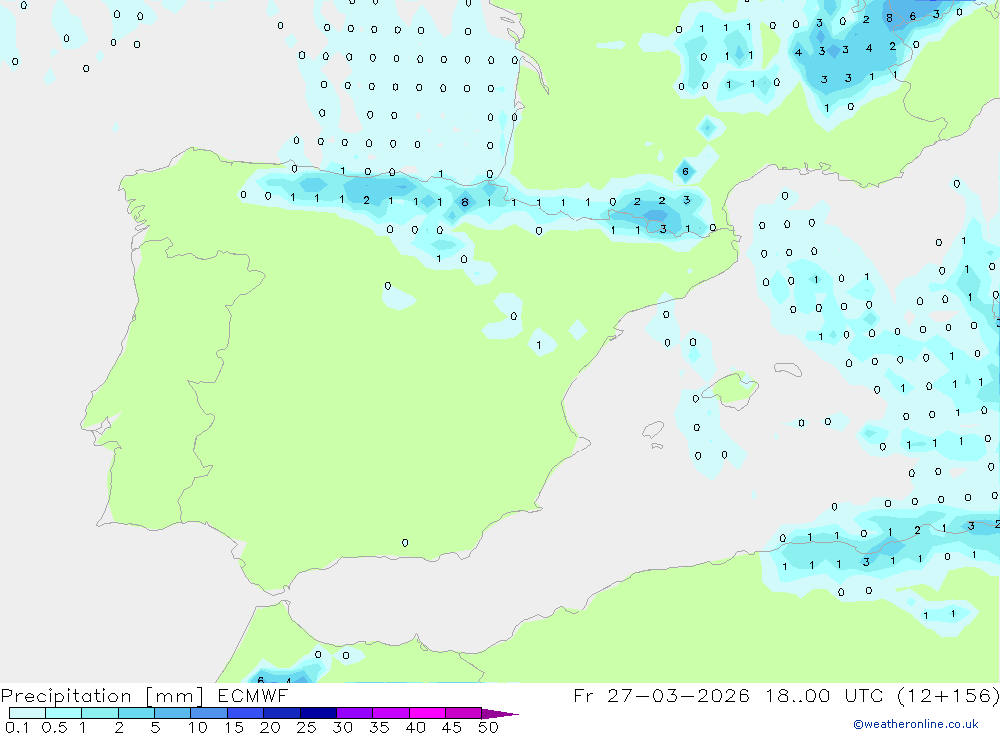Click the legend label '0.5'
Screen dimensions: 1000x733
coord(54,727)
